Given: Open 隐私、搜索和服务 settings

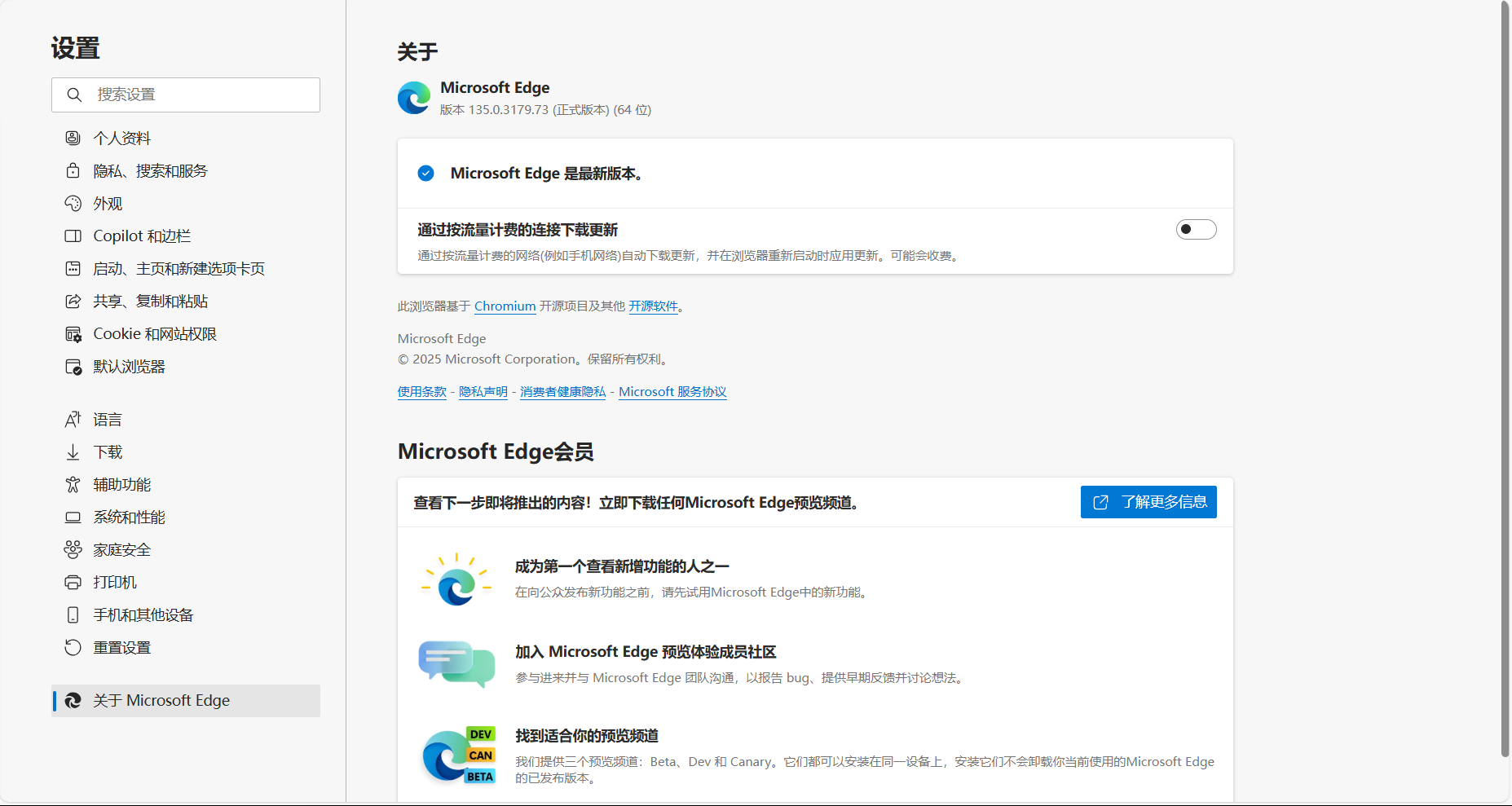Looking at the screenshot, I should (186, 170).
